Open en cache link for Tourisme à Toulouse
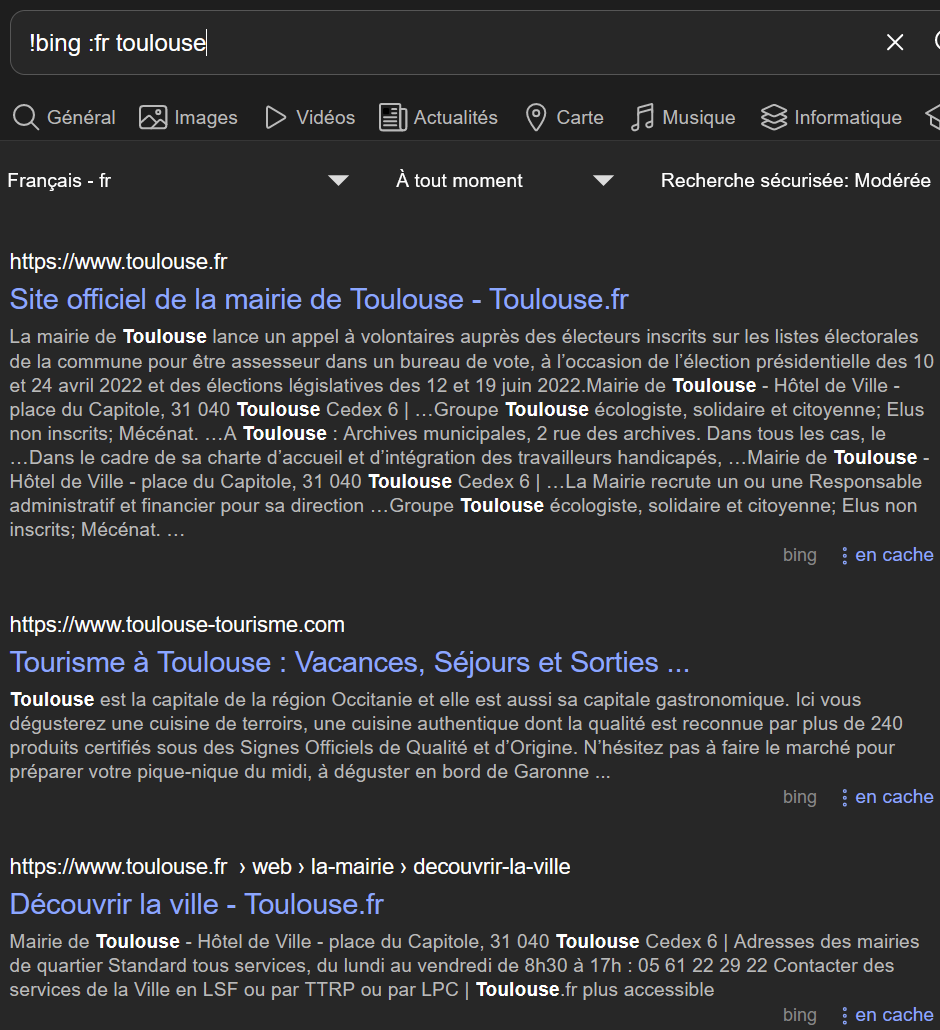The width and height of the screenshot is (940, 1030). click(894, 797)
